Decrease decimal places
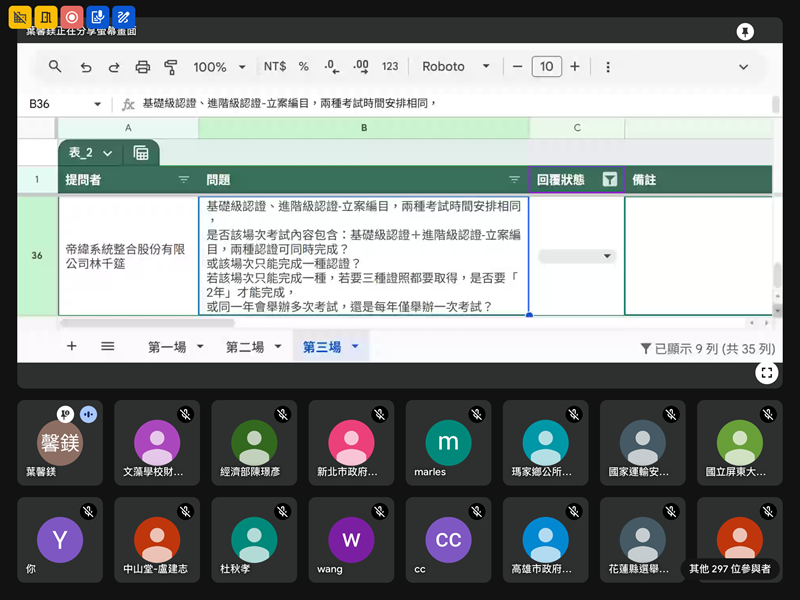Image resolution: width=800 pixels, height=600 pixels. [332, 66]
